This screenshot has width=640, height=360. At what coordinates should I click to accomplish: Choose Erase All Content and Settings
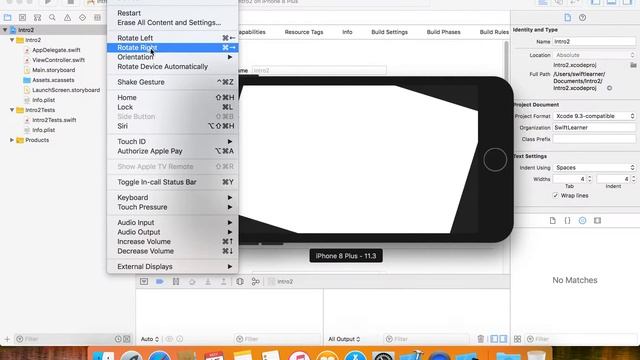tap(173, 22)
